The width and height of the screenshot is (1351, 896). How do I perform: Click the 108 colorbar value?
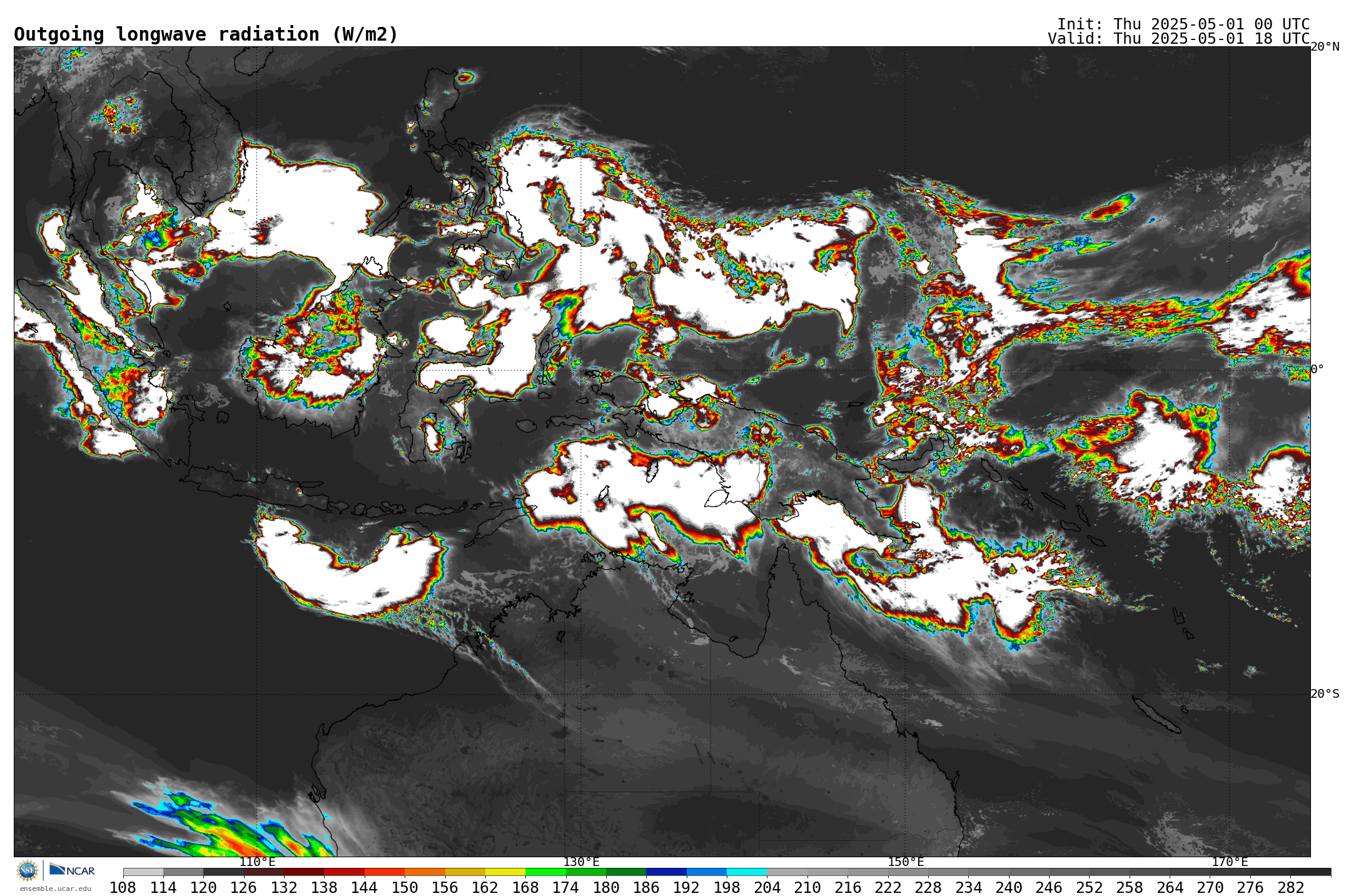pos(123,887)
